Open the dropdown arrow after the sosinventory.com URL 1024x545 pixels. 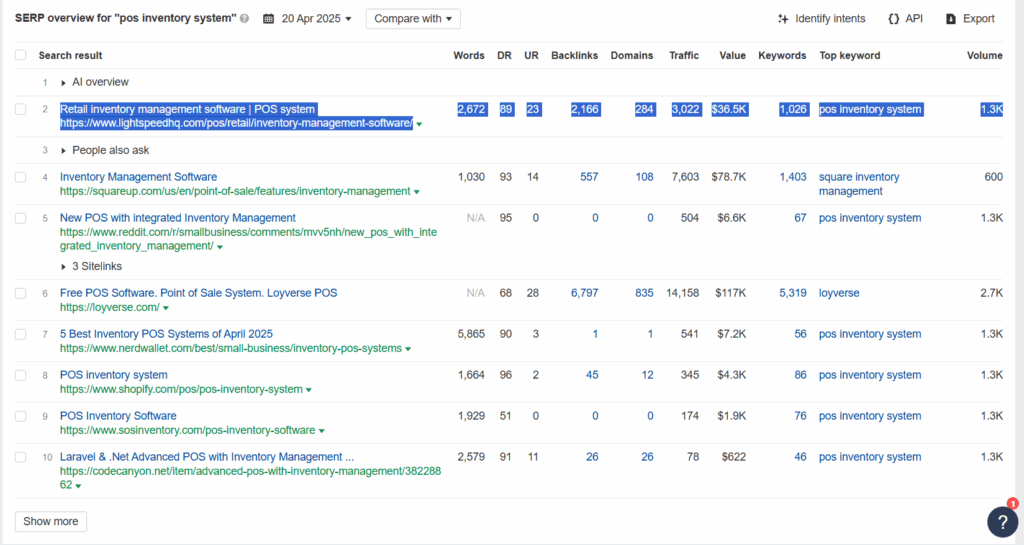click(321, 431)
